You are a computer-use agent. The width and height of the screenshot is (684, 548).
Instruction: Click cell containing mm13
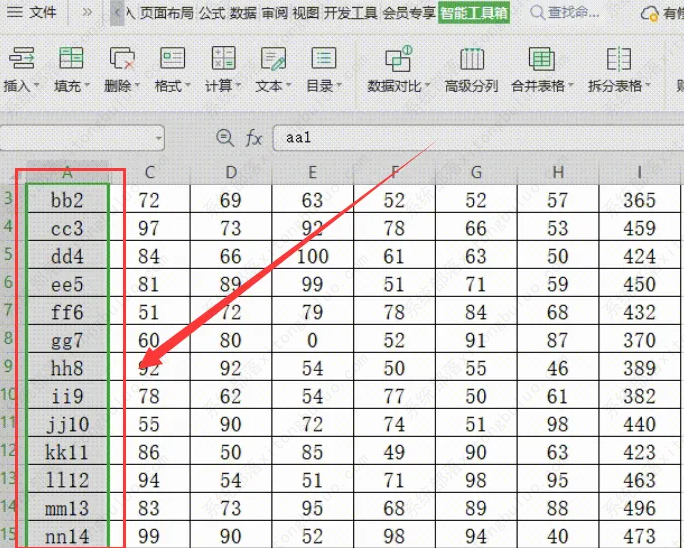coord(67,508)
